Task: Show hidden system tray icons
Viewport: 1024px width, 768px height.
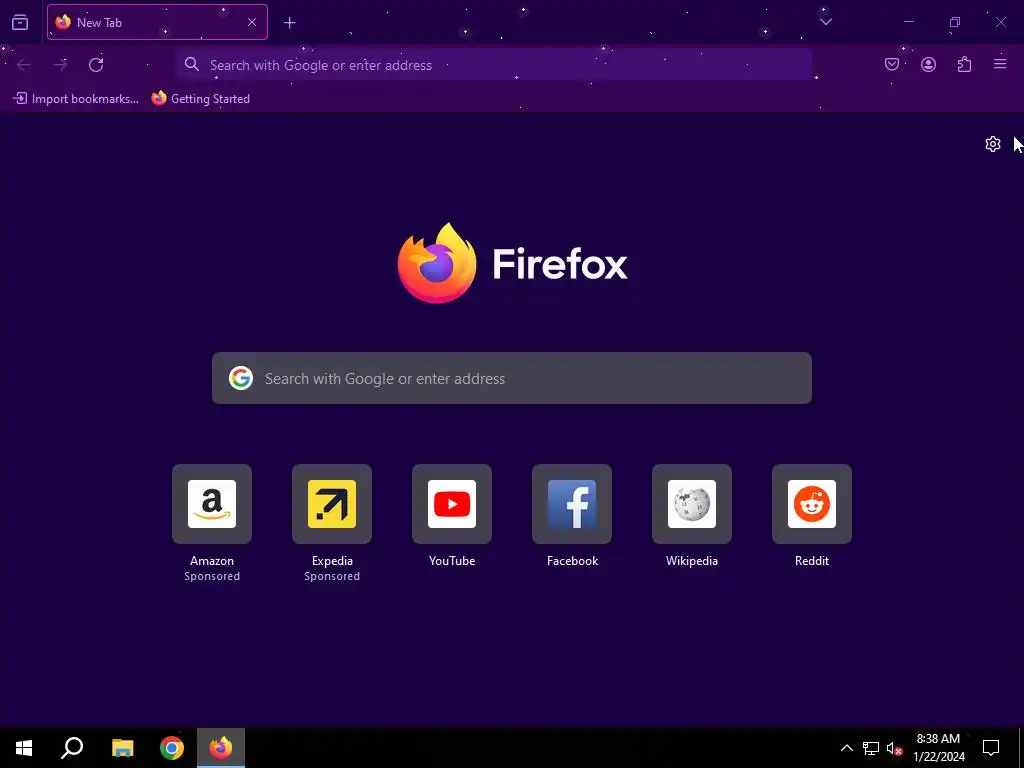Action: click(846, 748)
